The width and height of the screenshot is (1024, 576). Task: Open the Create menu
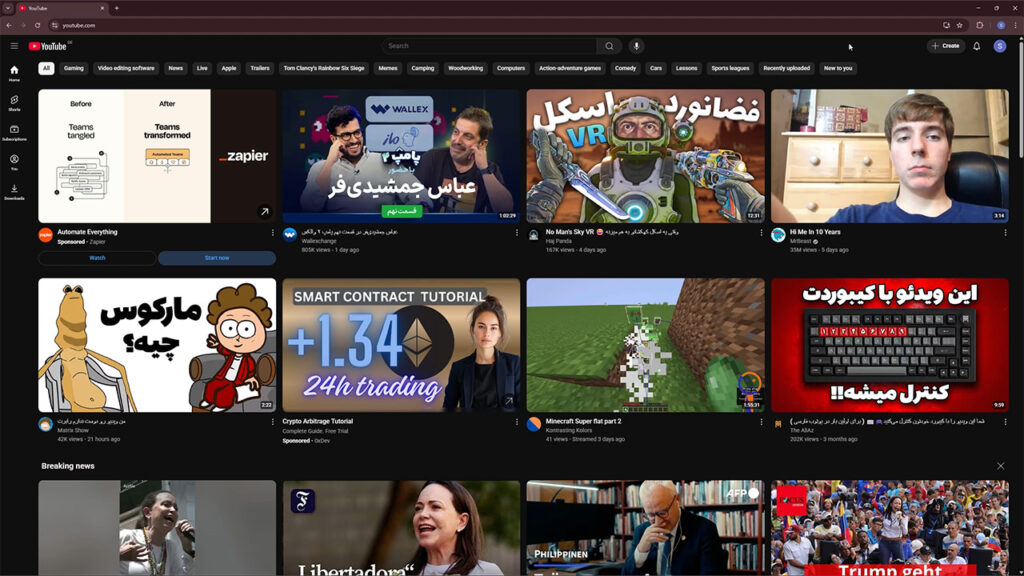point(945,46)
